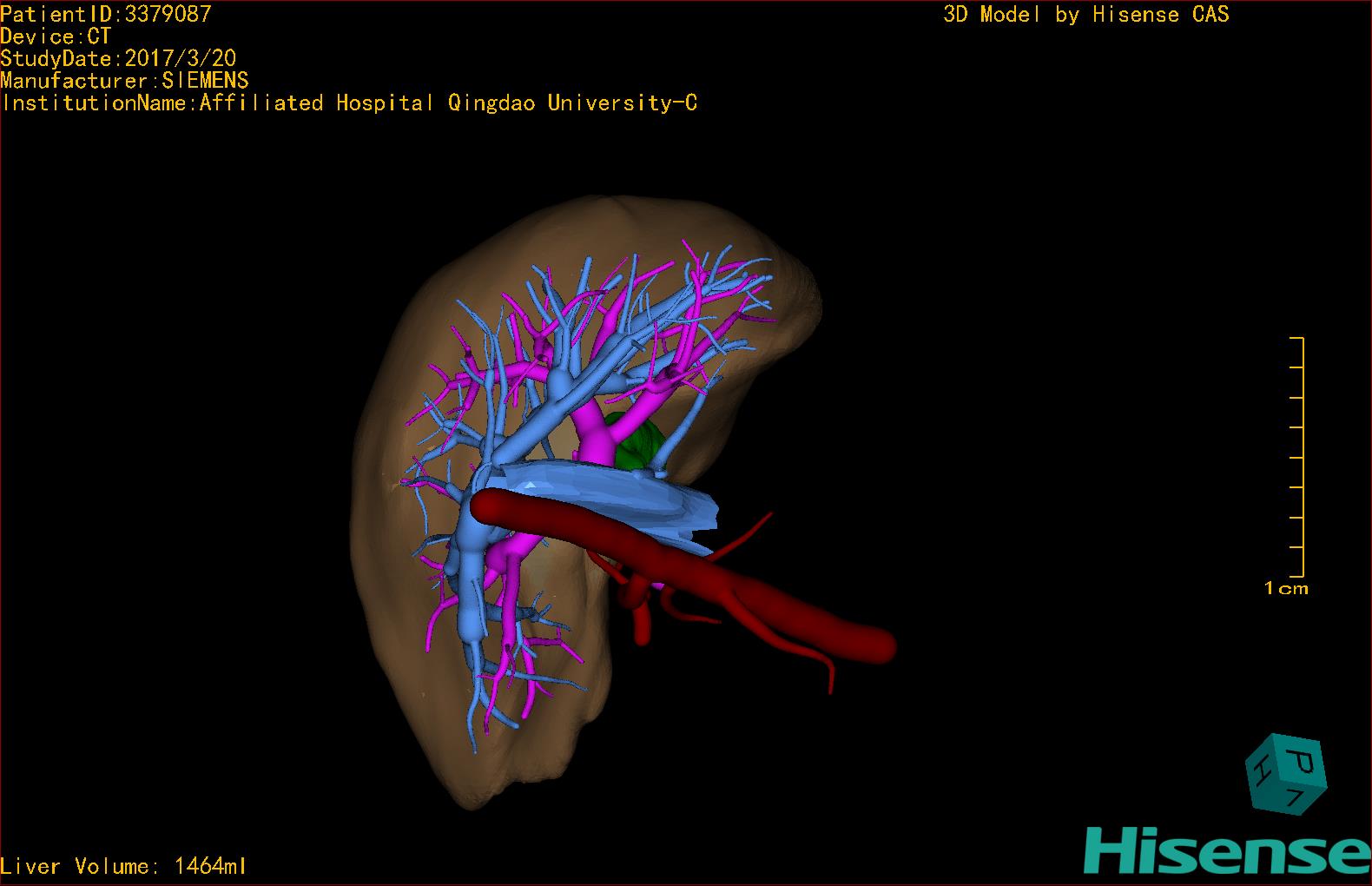Click the Manufacturer SIEMENS label

(124, 81)
